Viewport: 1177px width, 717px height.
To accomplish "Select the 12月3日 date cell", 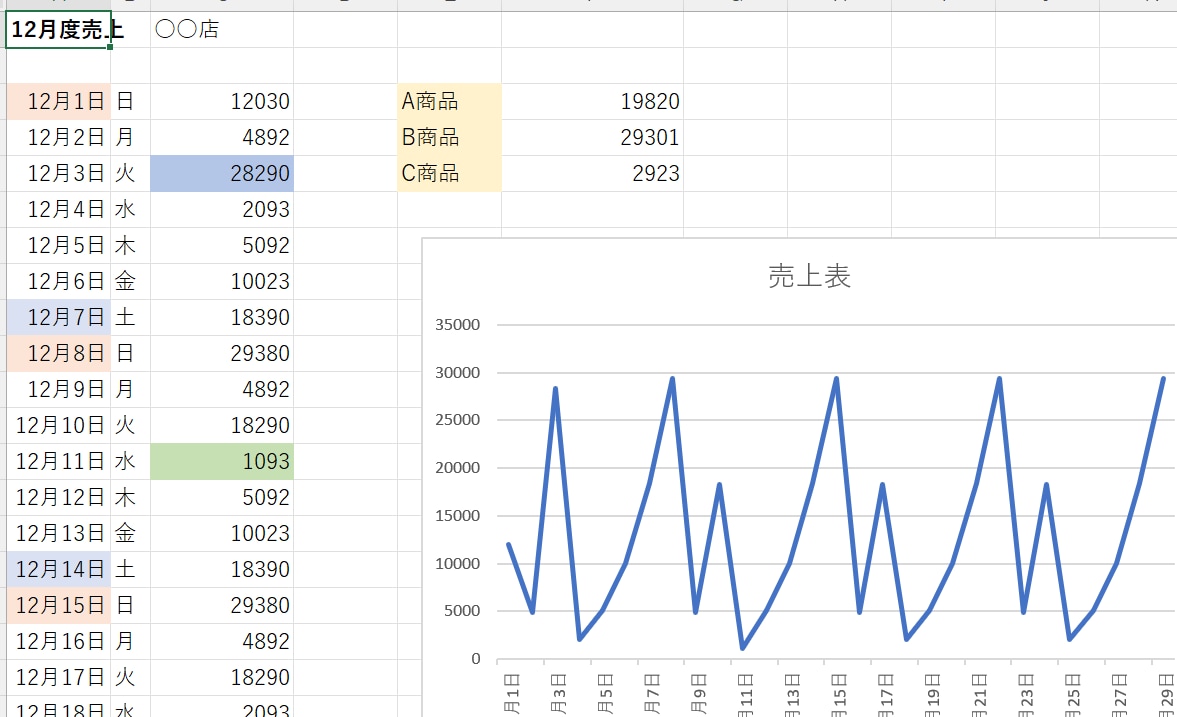I will 59,173.
